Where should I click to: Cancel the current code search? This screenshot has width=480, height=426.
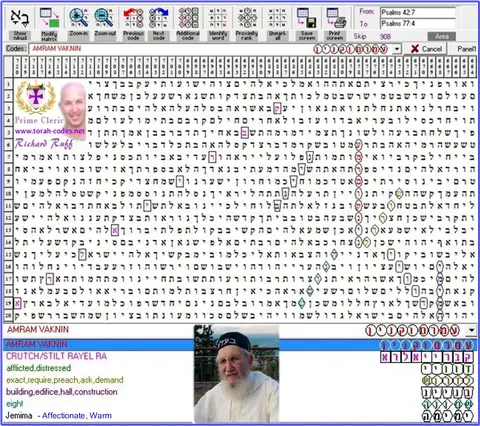click(x=426, y=49)
